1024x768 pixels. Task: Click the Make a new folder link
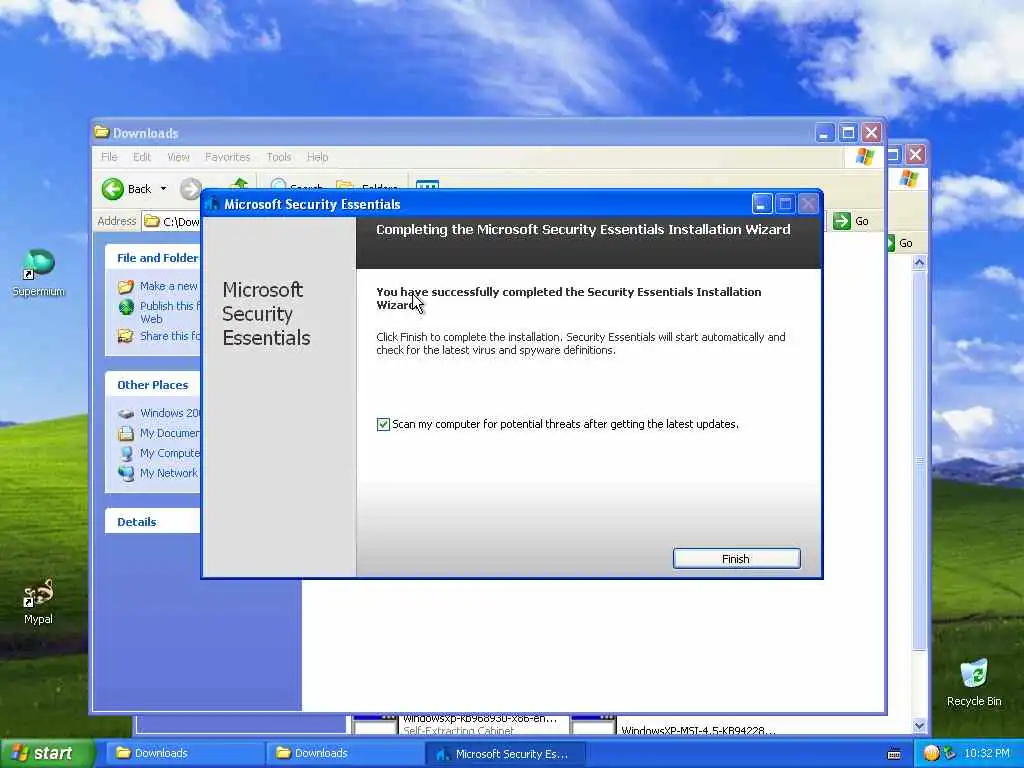(x=168, y=286)
